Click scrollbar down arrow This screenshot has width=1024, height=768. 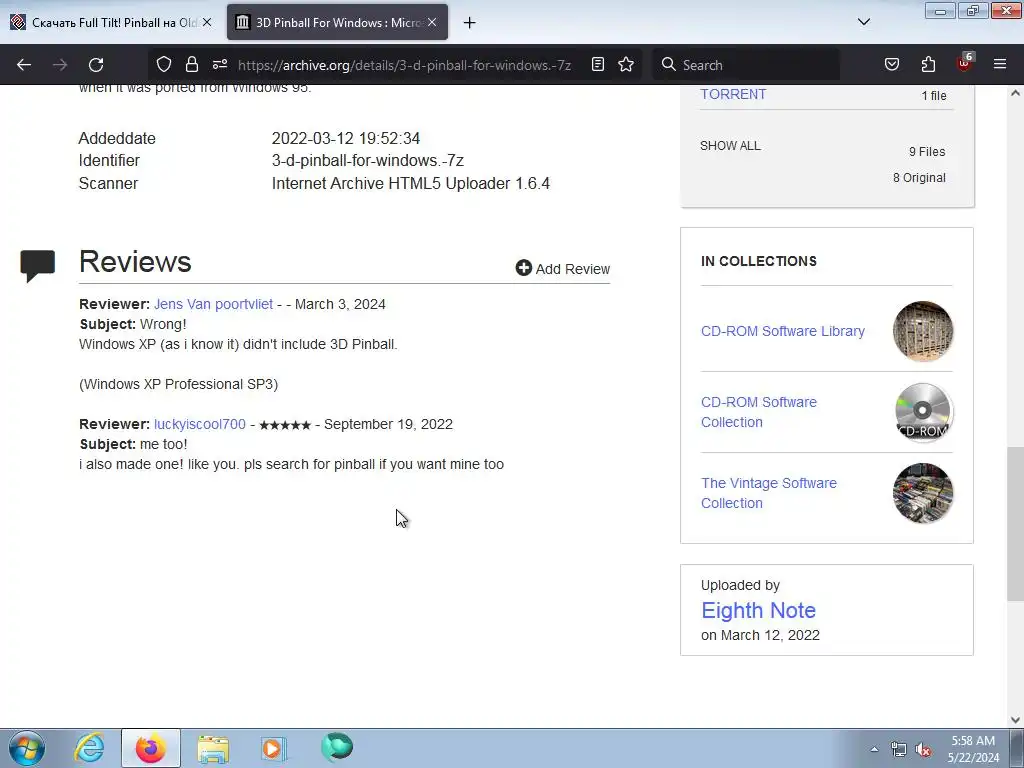[x=1015, y=720]
